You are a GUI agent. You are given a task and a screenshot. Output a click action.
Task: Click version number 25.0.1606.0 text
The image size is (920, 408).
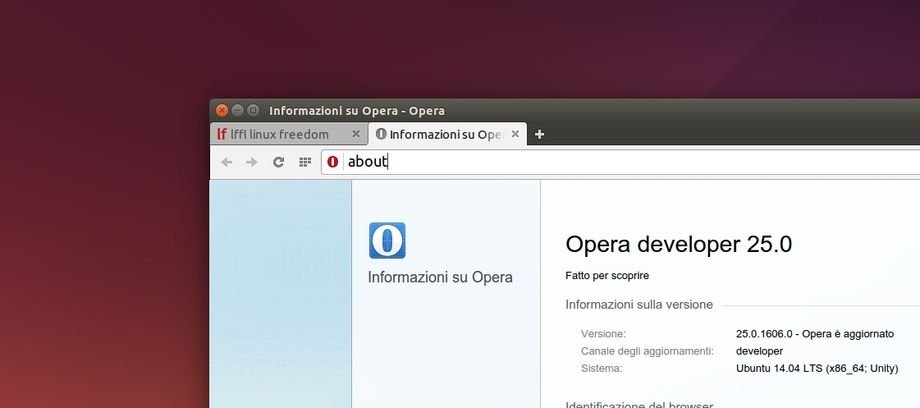[x=772, y=334]
